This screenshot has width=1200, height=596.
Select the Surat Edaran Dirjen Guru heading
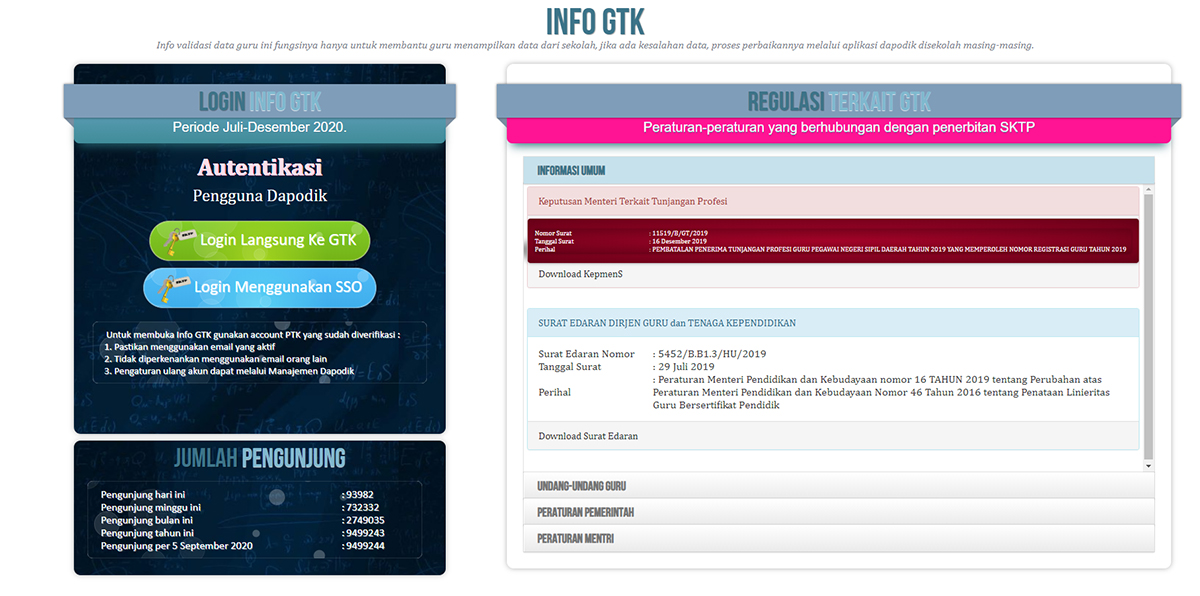click(667, 323)
